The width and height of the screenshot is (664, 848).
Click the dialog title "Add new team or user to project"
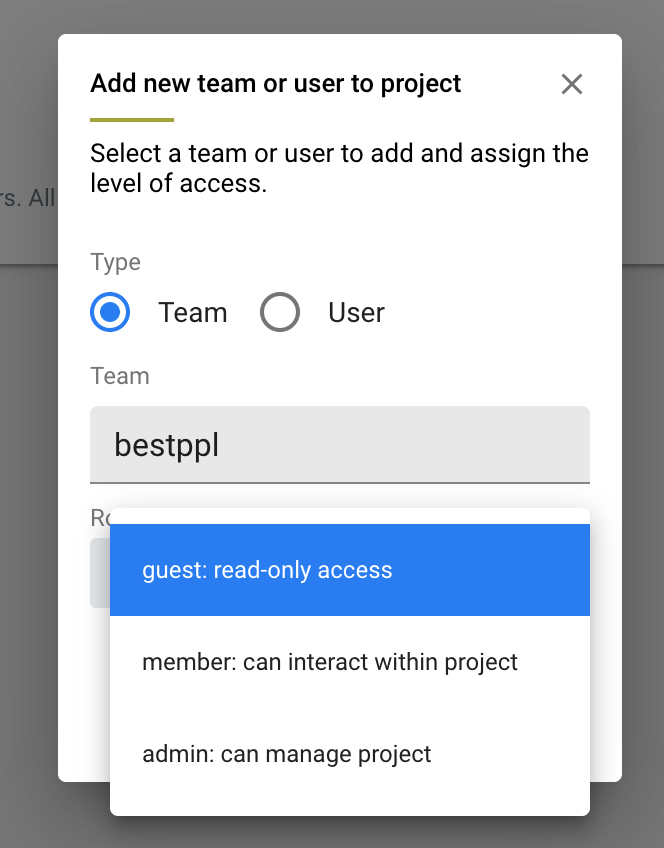pyautogui.click(x=275, y=83)
